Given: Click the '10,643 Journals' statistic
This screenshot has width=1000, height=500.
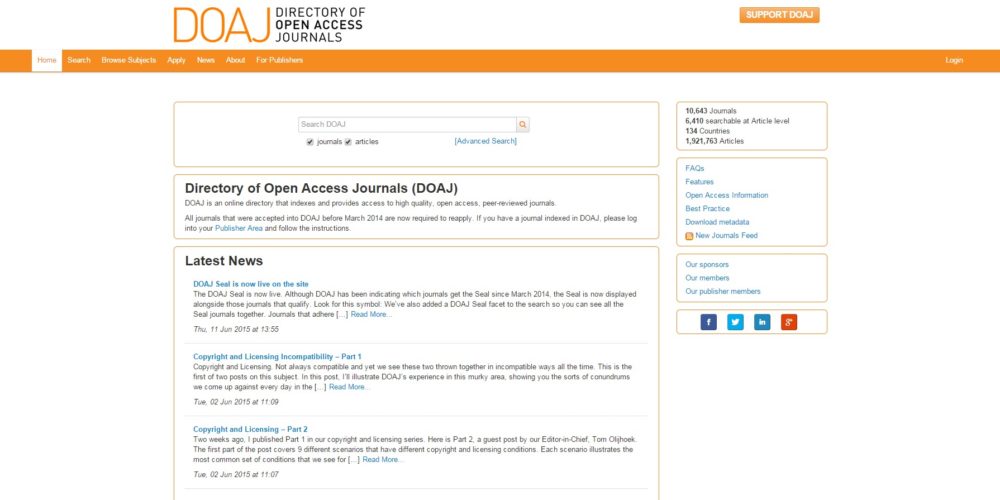Looking at the screenshot, I should pyautogui.click(x=710, y=111).
